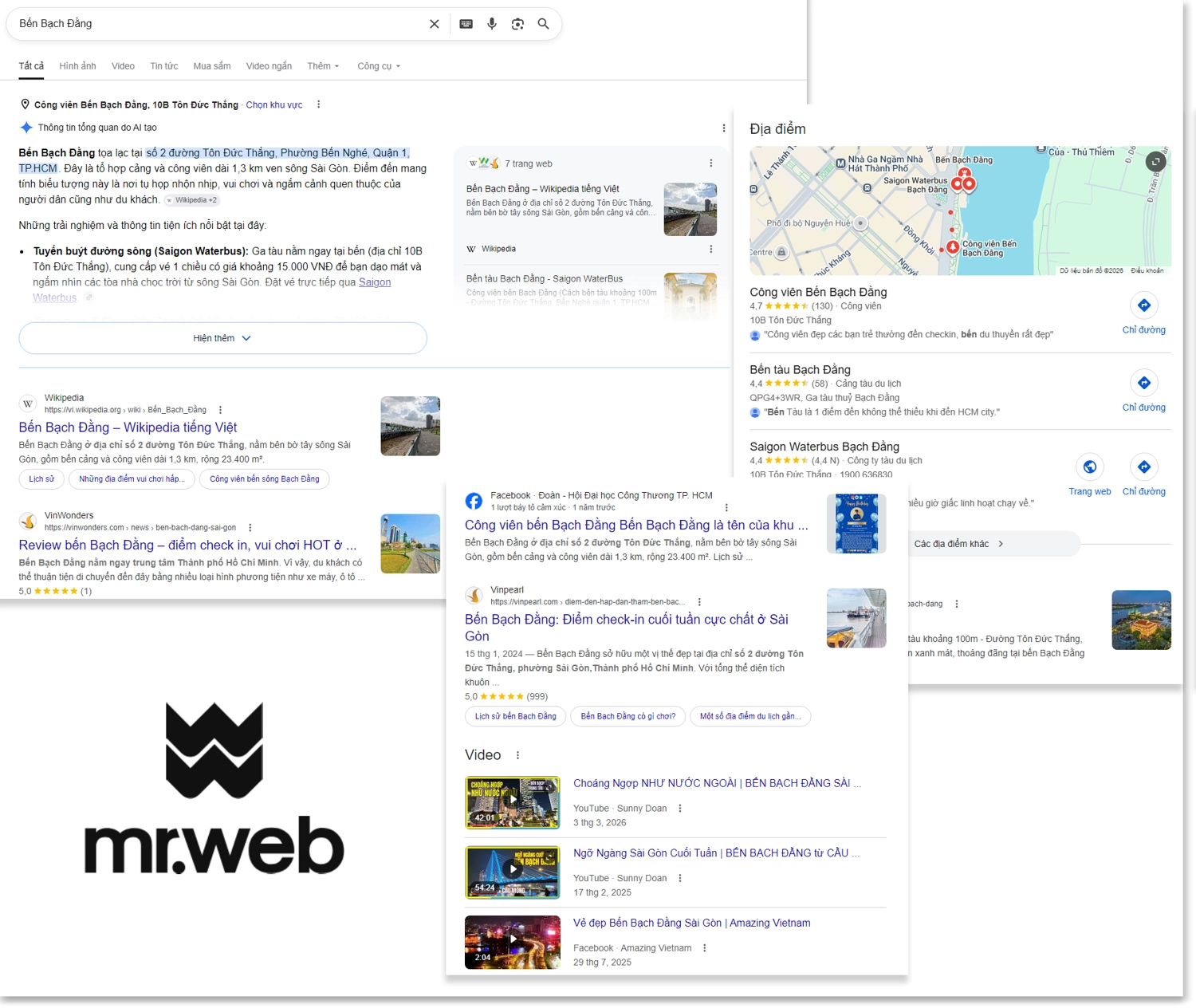Open Vẻ đẹp Bến Bạch Đằng Sài Gòn video title
1196x1008 pixels.
point(691,923)
